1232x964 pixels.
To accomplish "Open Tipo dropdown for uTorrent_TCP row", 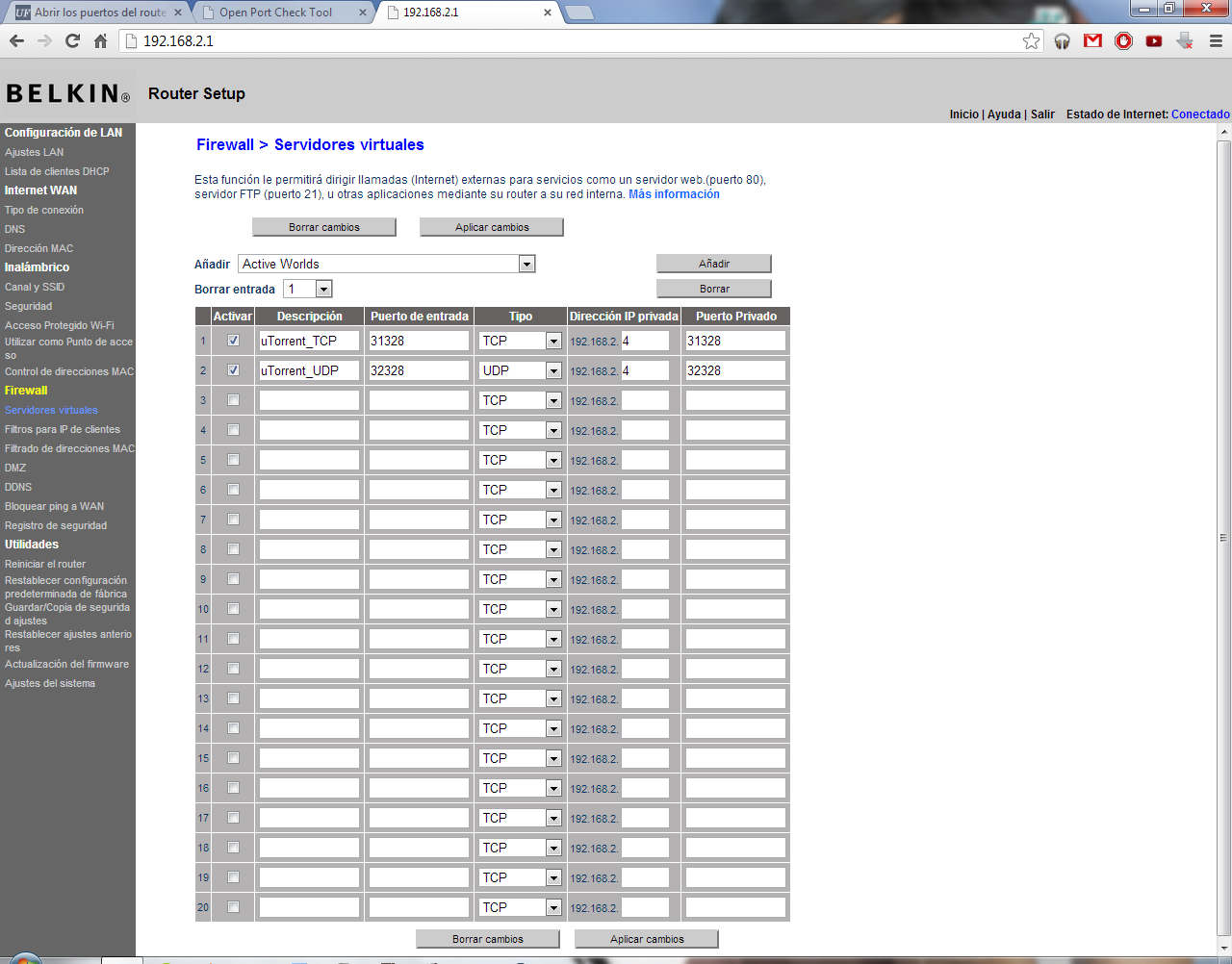I will click(x=521, y=341).
